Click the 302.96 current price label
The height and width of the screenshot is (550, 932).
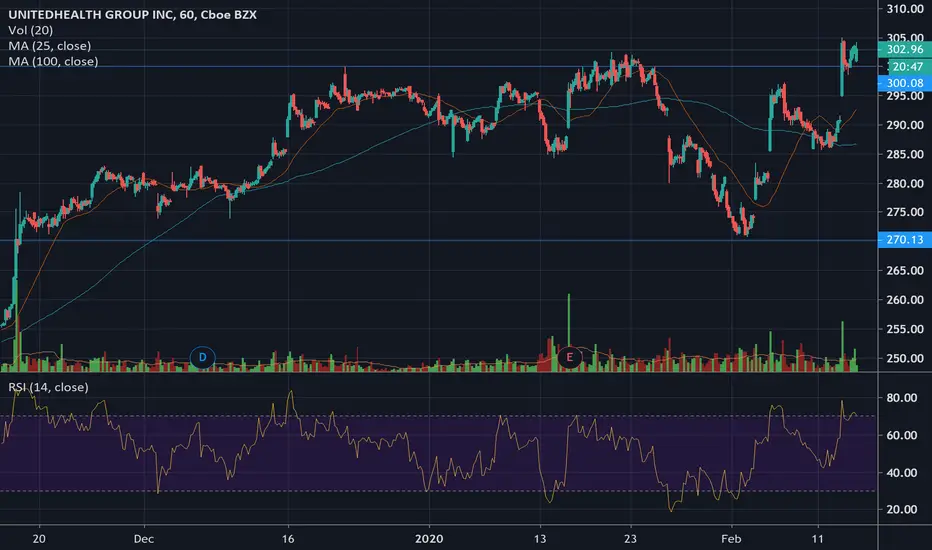(905, 49)
